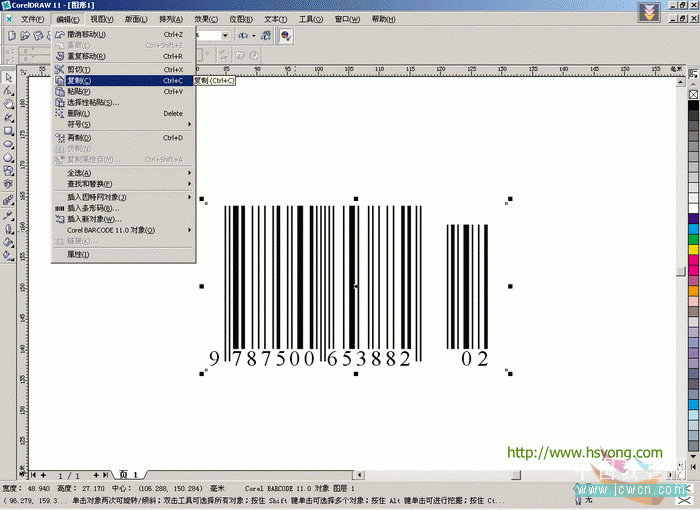Select the Polygon tool
Viewport: 700px width, 510px height.
click(x=8, y=158)
